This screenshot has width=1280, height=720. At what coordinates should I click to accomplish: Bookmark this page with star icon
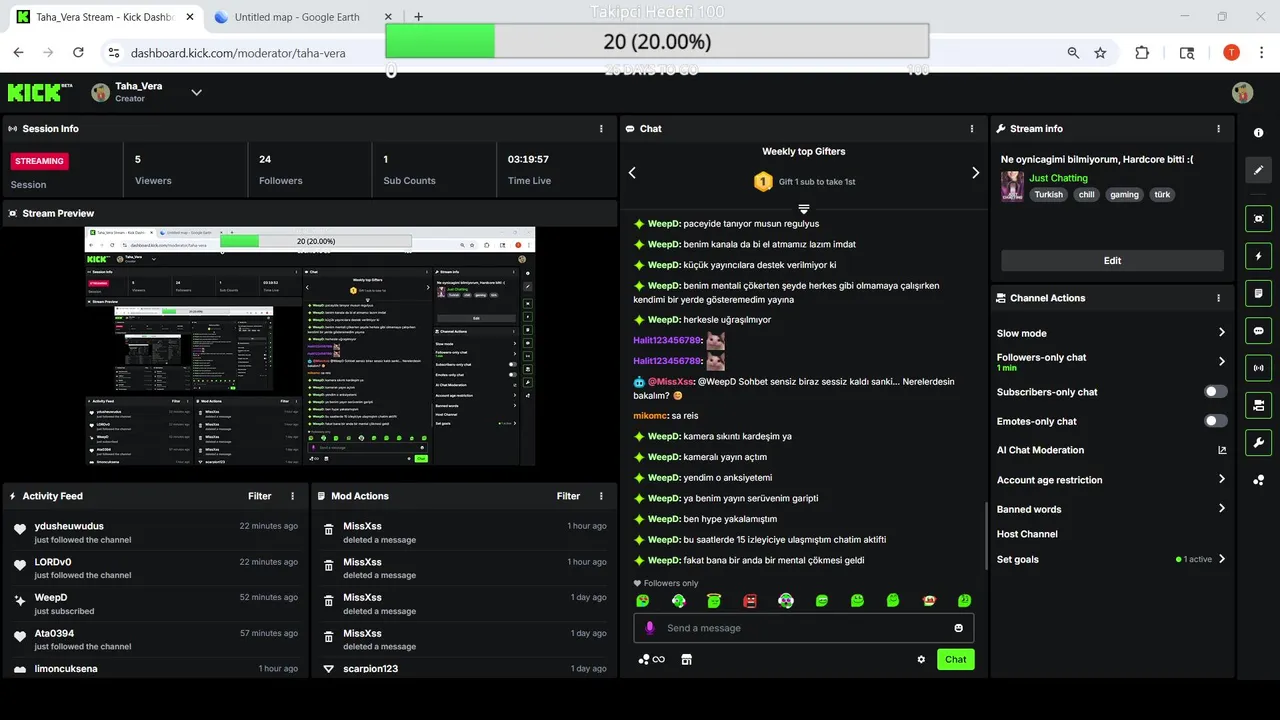(x=1100, y=53)
